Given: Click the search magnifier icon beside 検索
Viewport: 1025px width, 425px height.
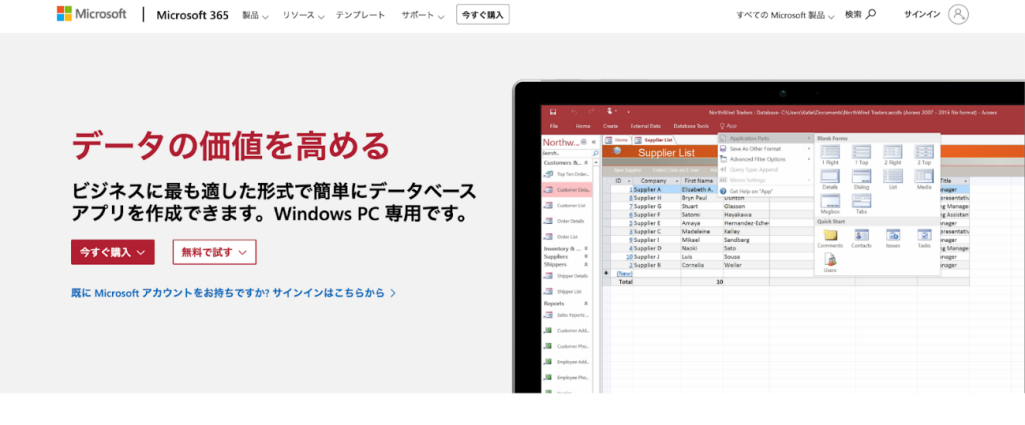Looking at the screenshot, I should pos(871,14).
